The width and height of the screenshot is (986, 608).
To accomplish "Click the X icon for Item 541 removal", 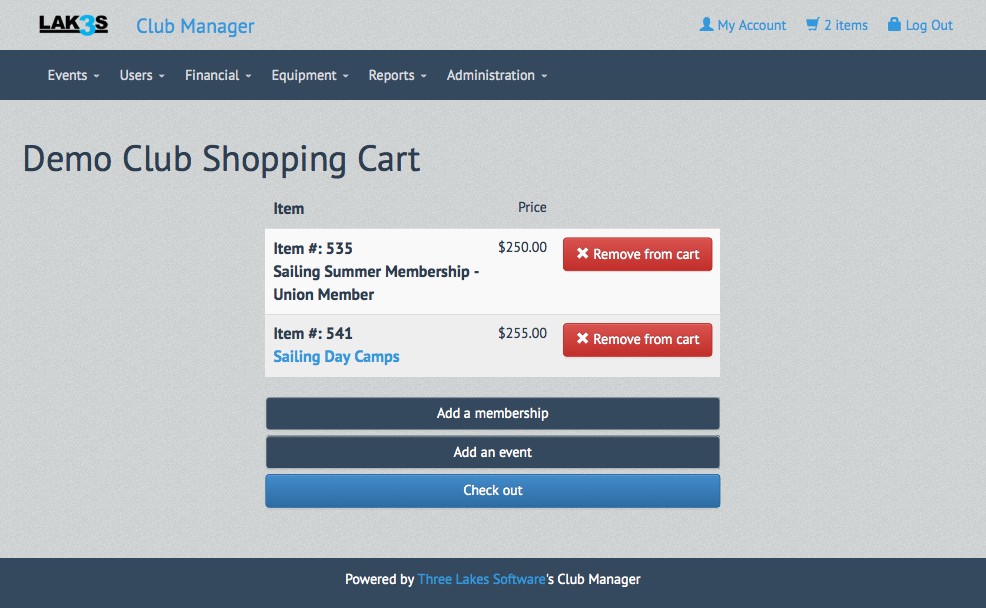I will coord(582,339).
